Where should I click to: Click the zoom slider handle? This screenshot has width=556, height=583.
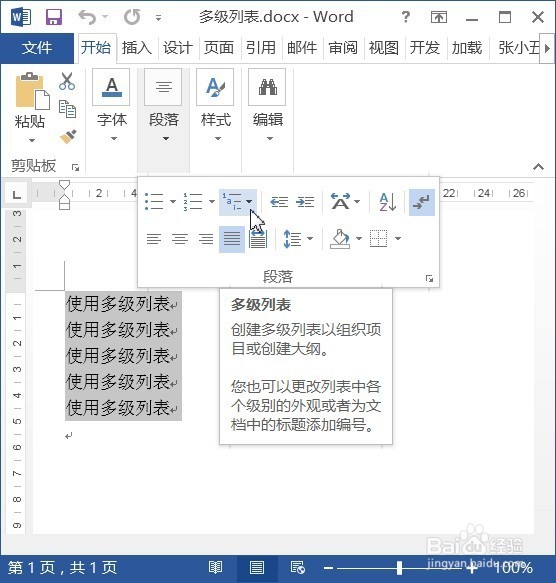pyautogui.click(x=399, y=568)
